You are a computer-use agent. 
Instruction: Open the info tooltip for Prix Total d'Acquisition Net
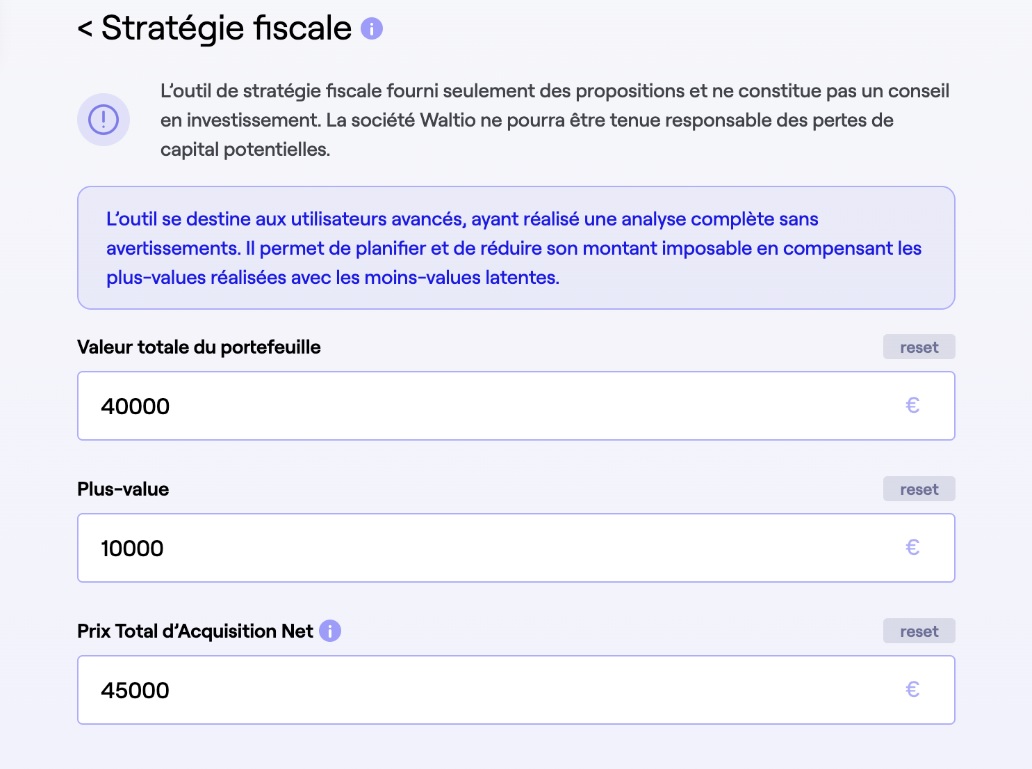(x=331, y=630)
